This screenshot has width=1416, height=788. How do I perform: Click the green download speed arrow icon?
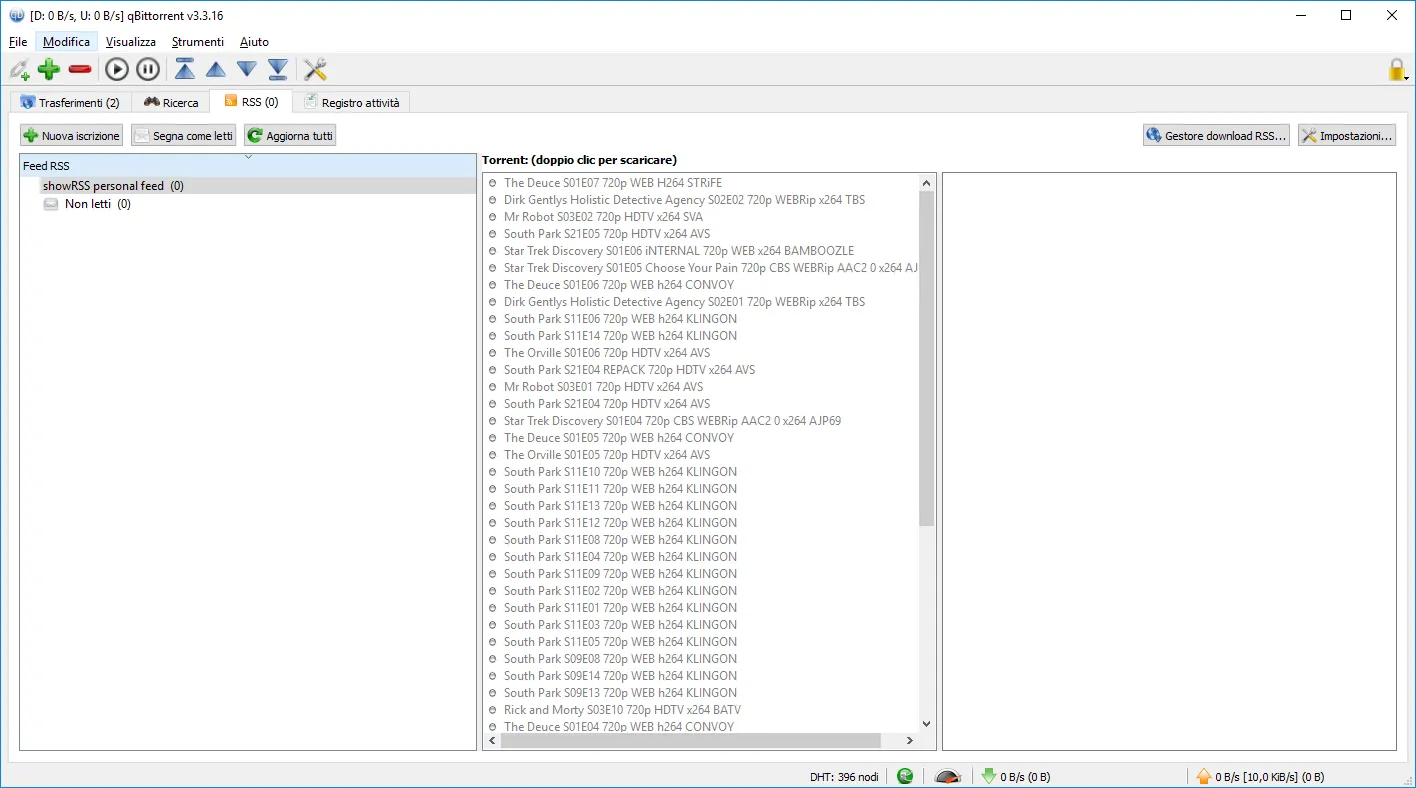tap(989, 776)
